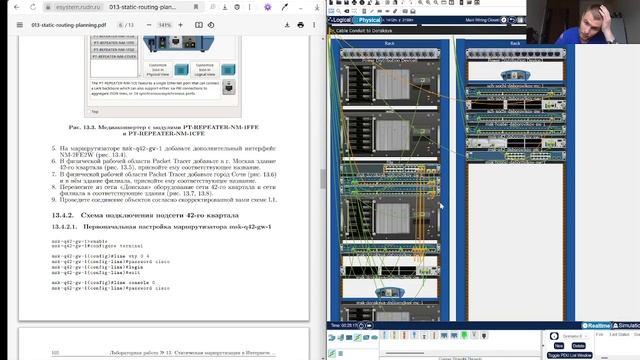Go back in the browser
This screenshot has width=640, height=360.
point(17,7)
